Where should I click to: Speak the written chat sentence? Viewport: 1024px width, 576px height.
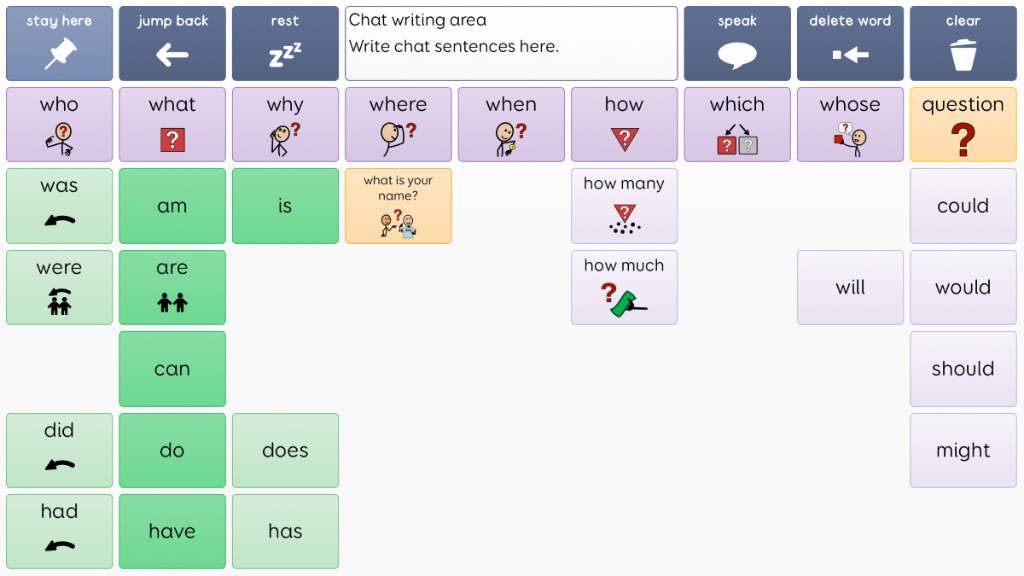pyautogui.click(x=737, y=43)
